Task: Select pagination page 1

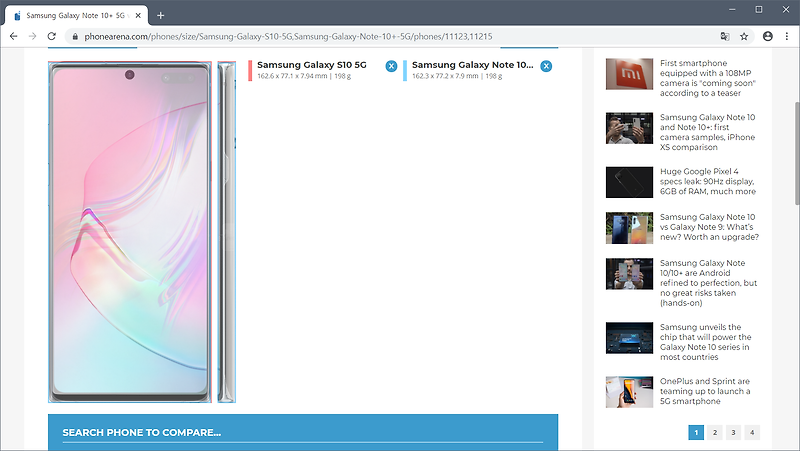Action: pos(696,432)
